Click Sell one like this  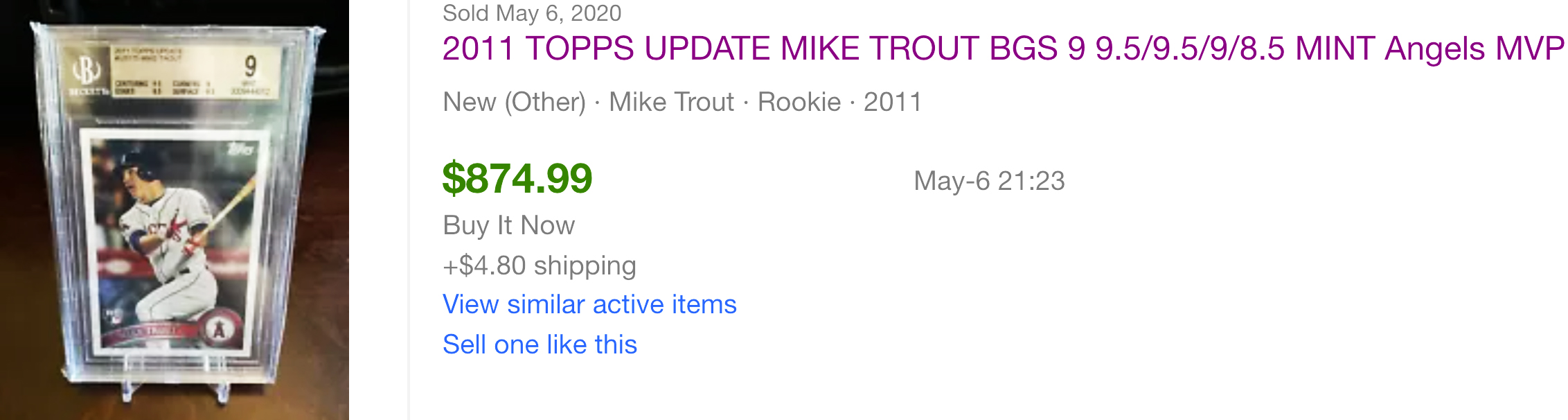point(540,344)
